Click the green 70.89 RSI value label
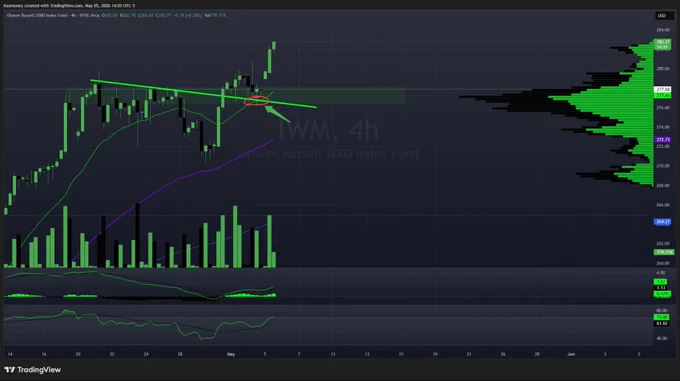 coord(661,317)
